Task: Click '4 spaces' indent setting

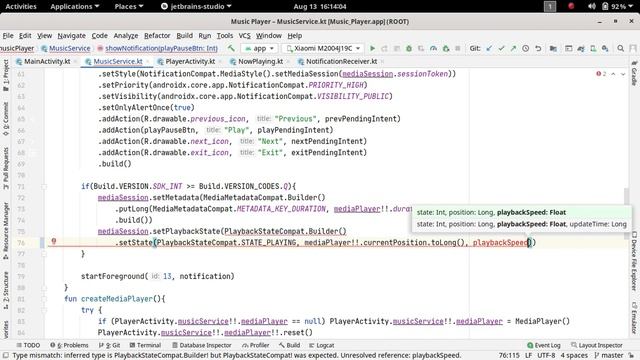Action: [x=574, y=355]
